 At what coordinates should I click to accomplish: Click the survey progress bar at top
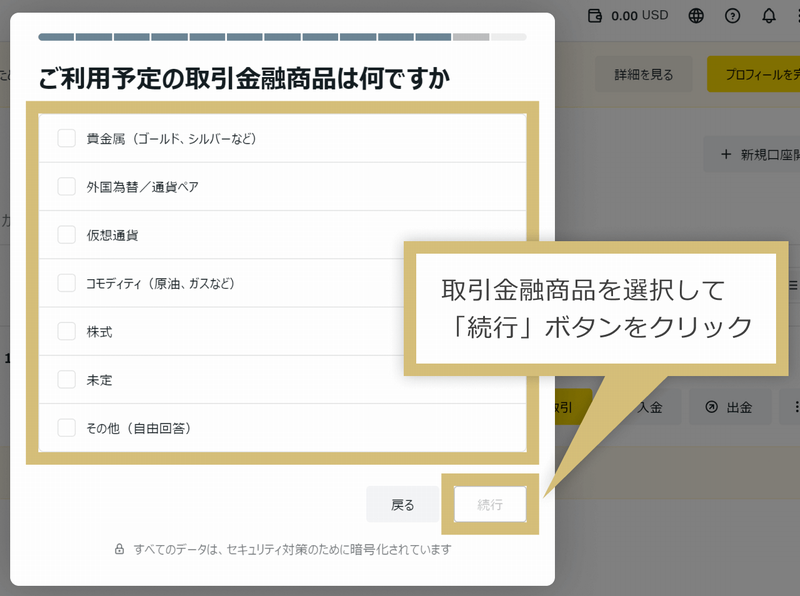pyautogui.click(x=282, y=37)
